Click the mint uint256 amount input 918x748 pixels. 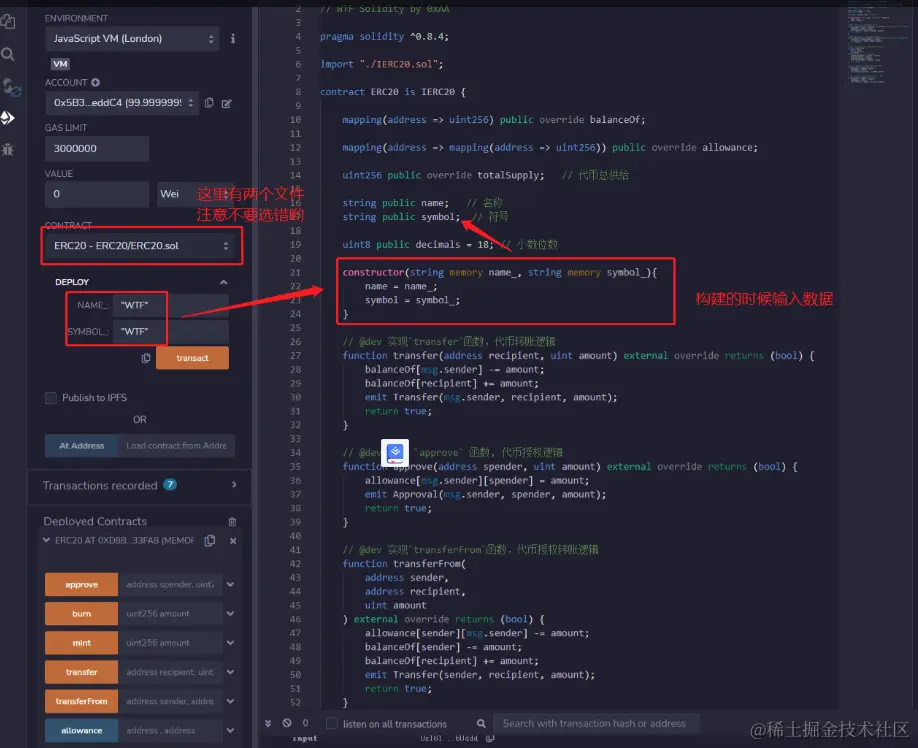170,643
